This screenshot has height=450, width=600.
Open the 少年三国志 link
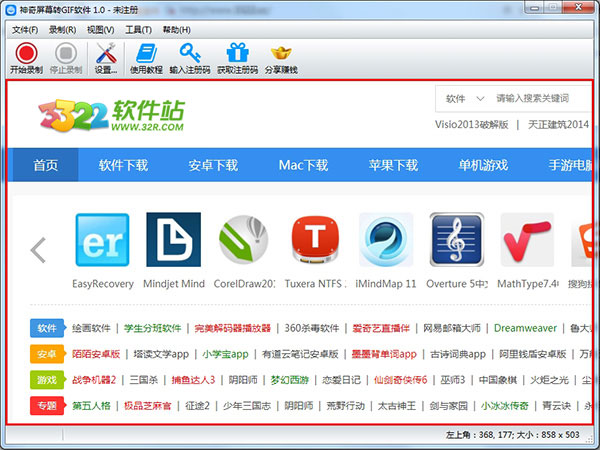click(x=246, y=406)
